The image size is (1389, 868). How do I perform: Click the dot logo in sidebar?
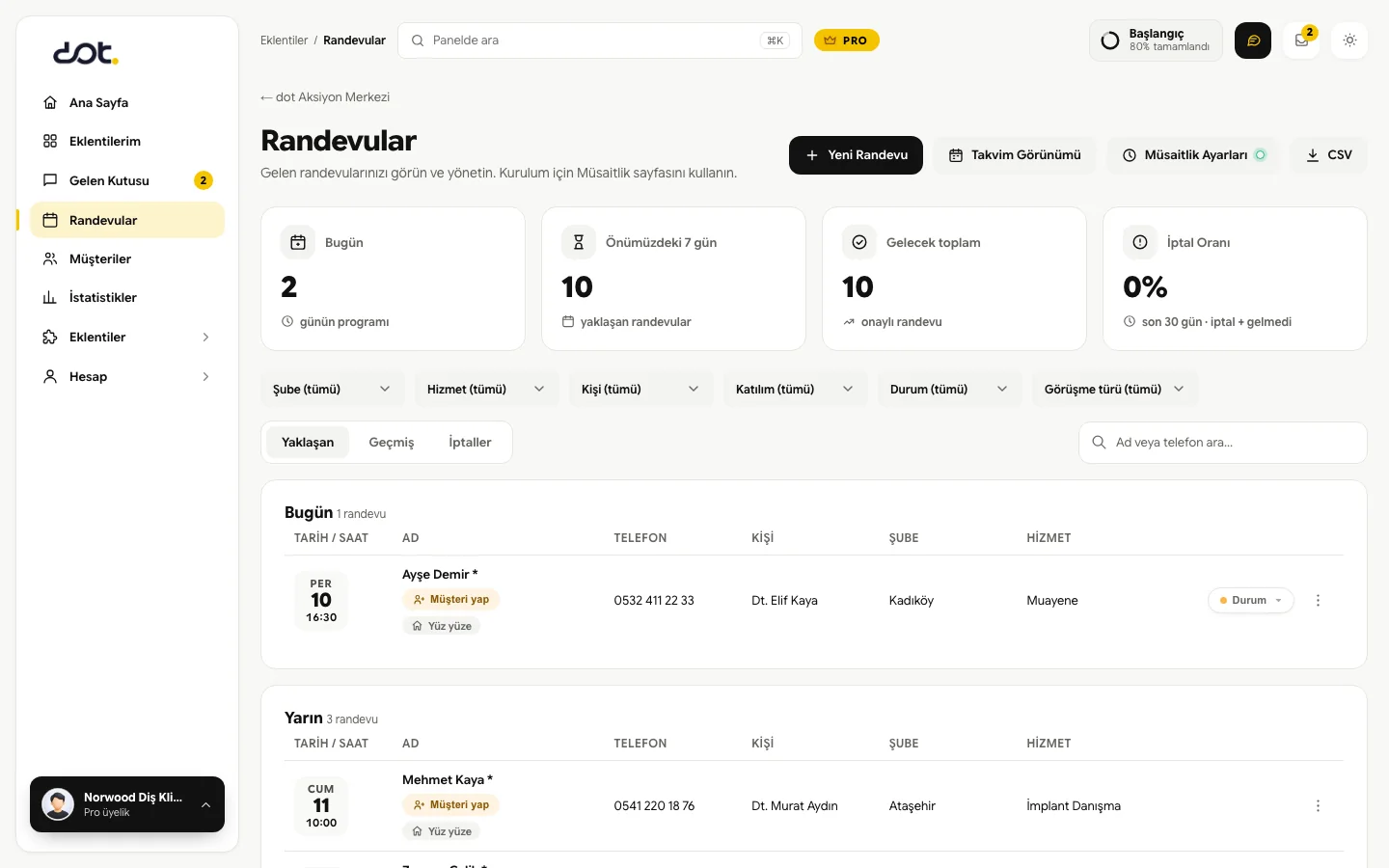coord(85,53)
